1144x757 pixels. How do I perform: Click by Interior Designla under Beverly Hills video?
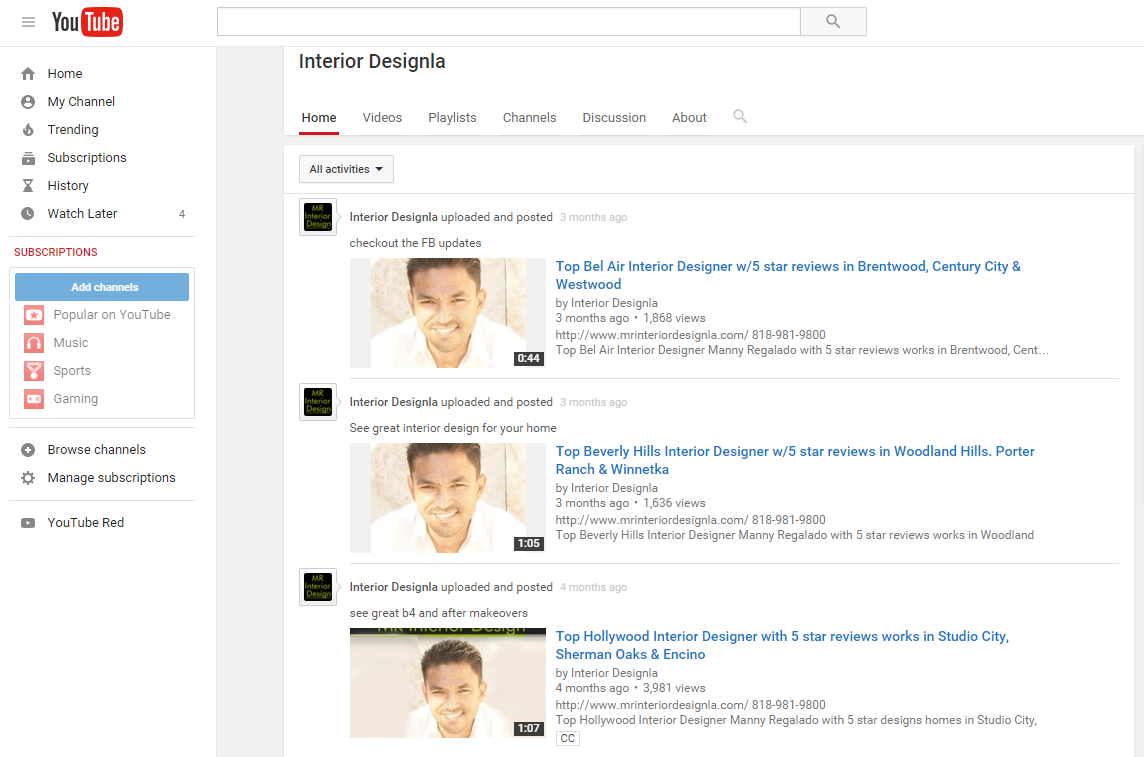click(x=606, y=488)
